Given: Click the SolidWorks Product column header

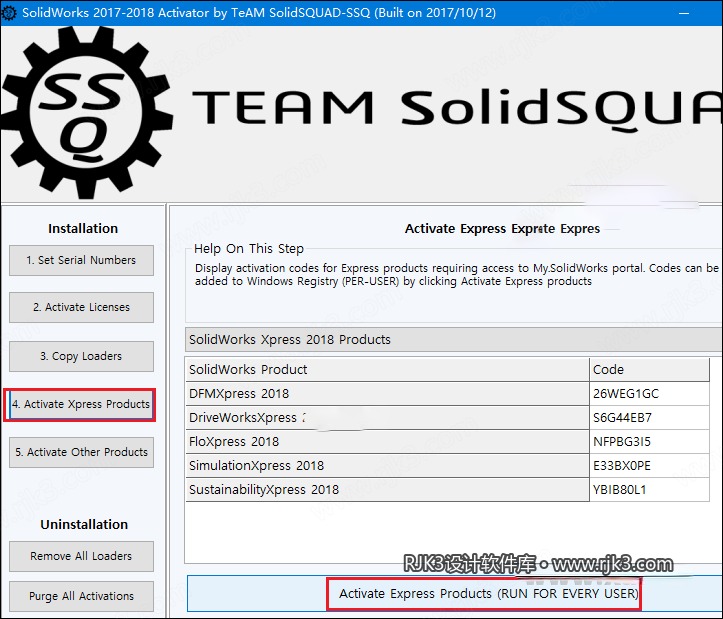Looking at the screenshot, I should point(387,369).
